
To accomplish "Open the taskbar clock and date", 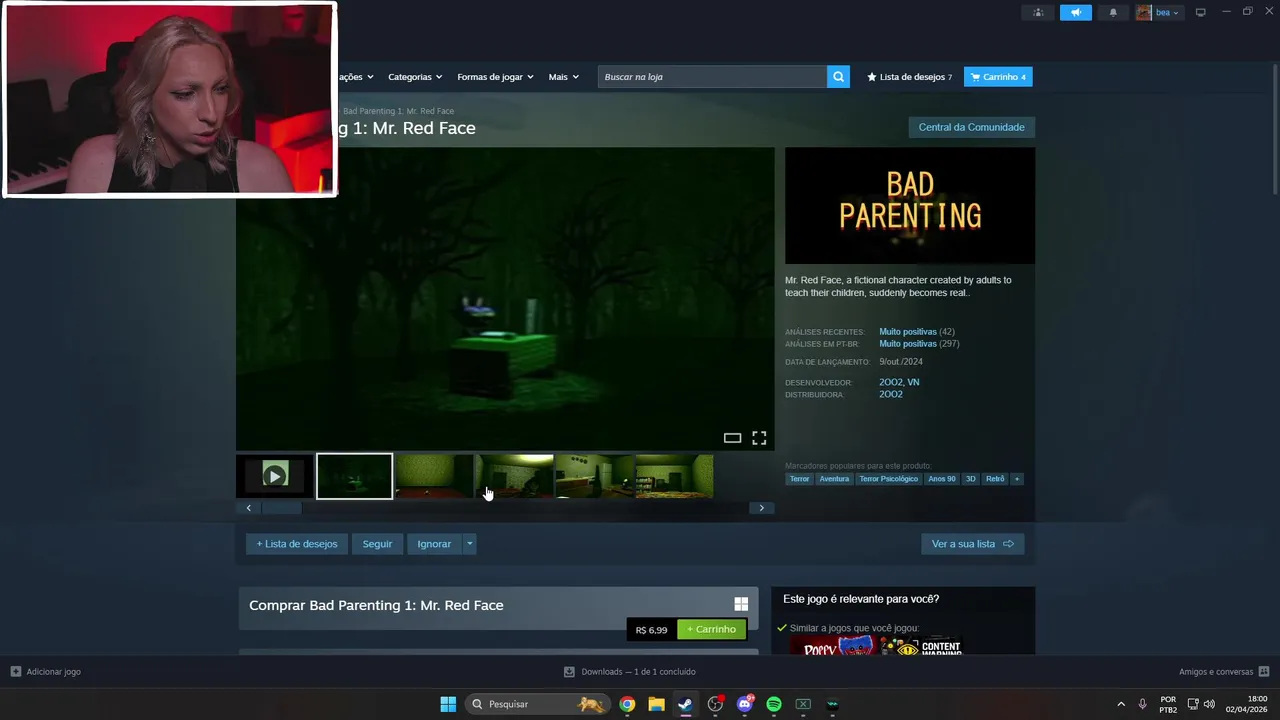I will 1247,704.
